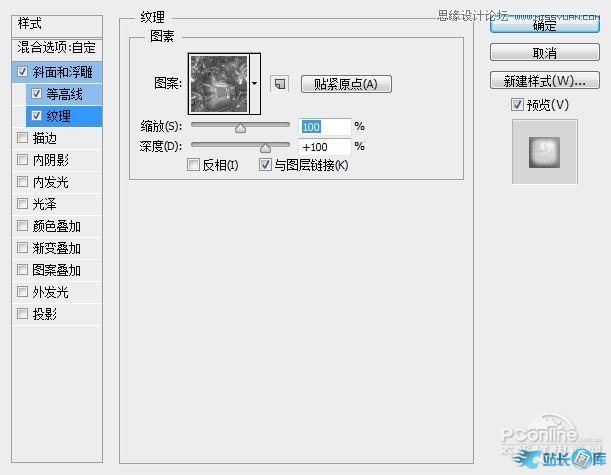Click the 新建样式(W)... button
Image resolution: width=611 pixels, height=475 pixels.
coord(544,81)
